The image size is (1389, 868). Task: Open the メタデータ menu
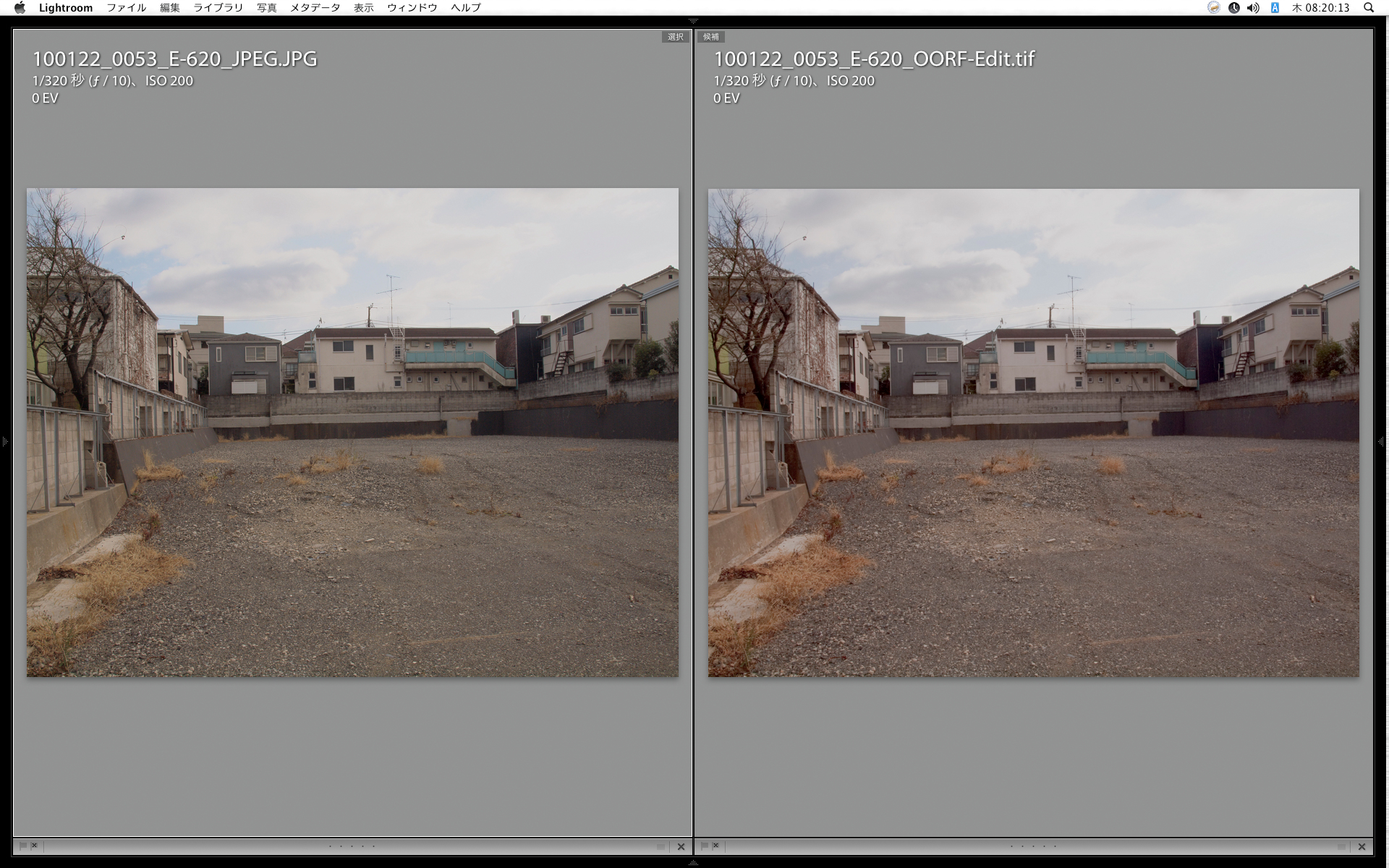pyautogui.click(x=315, y=8)
